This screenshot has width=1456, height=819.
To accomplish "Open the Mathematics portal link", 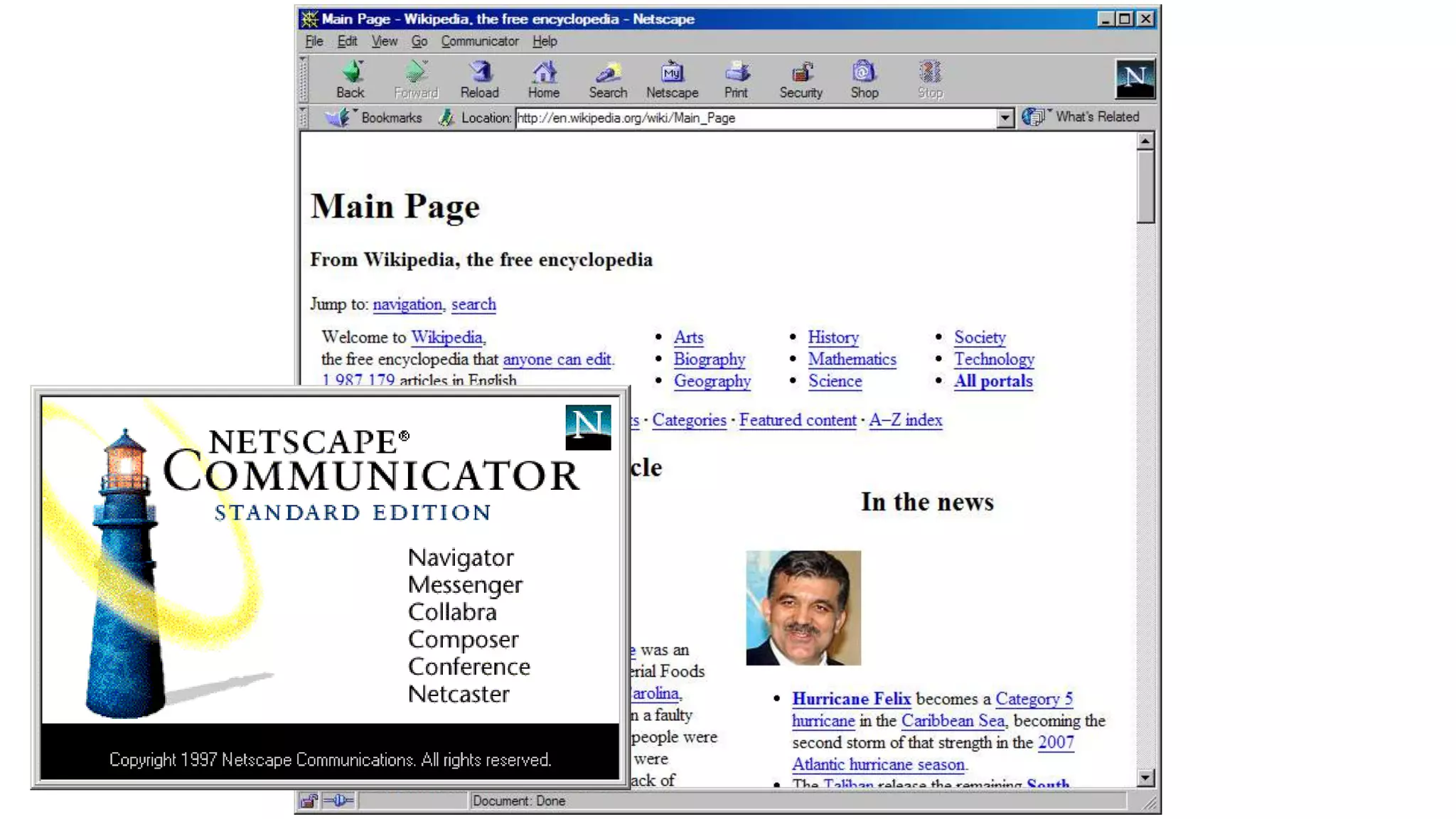I will [852, 359].
